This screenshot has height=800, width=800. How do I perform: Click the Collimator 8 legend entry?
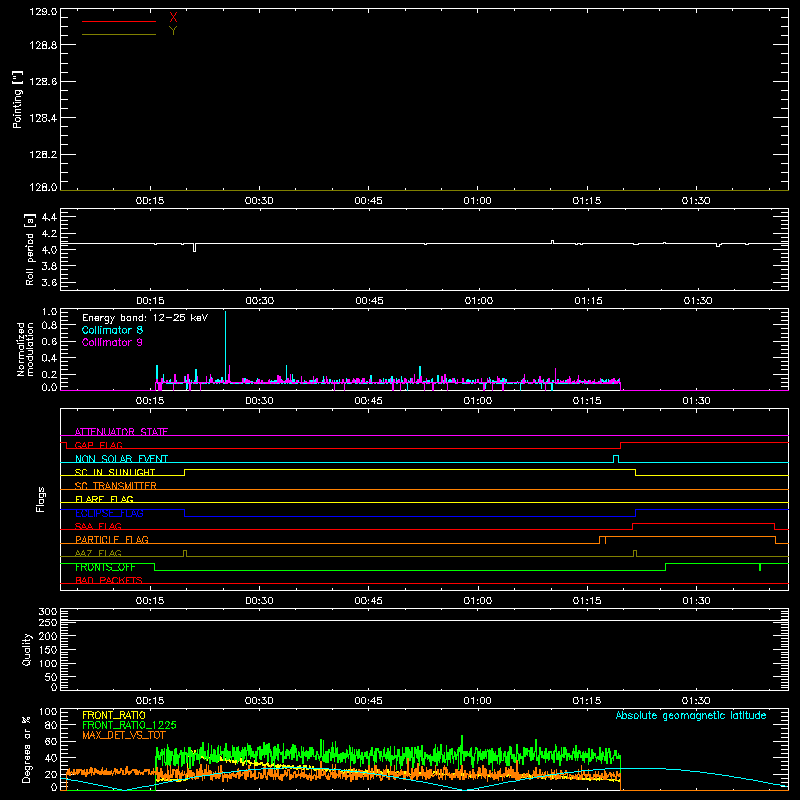coord(112,330)
